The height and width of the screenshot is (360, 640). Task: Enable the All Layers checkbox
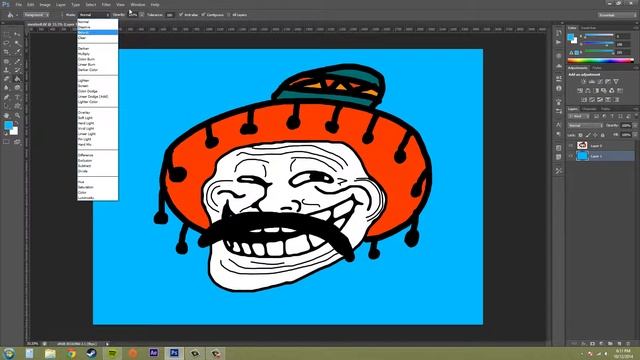[x=229, y=15]
